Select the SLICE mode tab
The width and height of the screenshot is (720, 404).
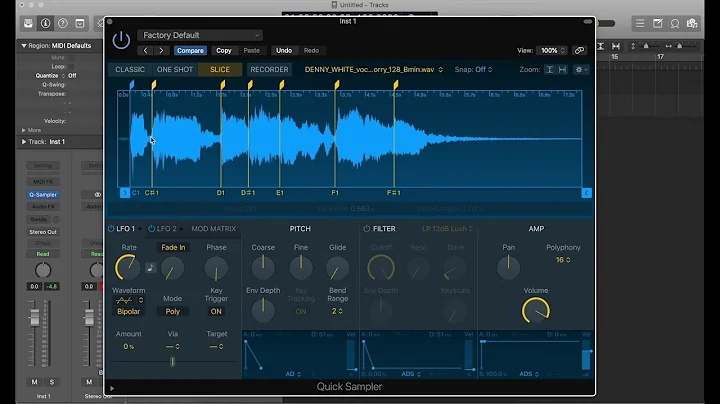tap(220, 69)
